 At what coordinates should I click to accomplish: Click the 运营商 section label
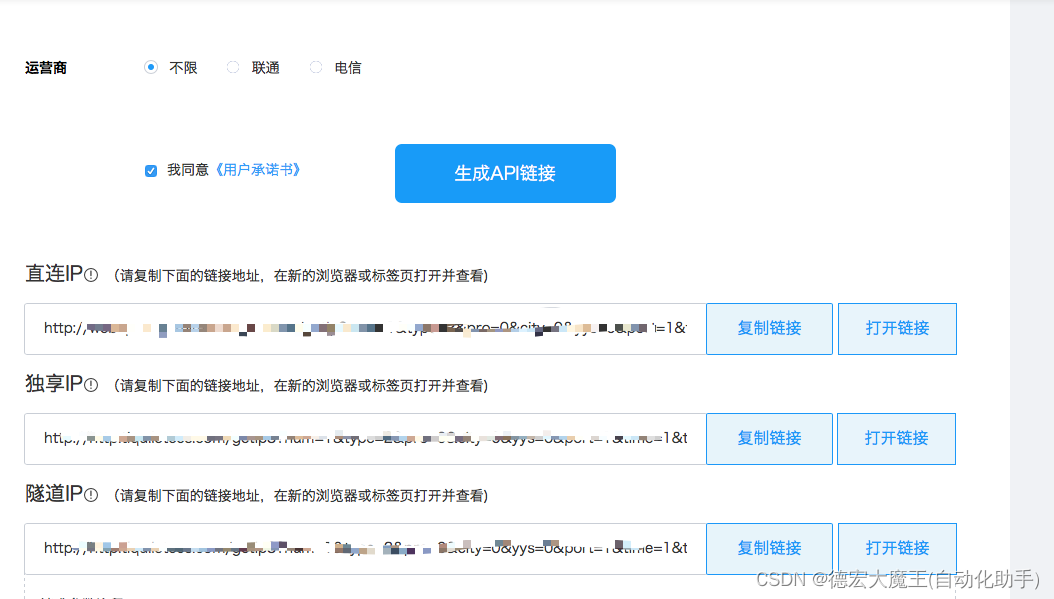46,67
